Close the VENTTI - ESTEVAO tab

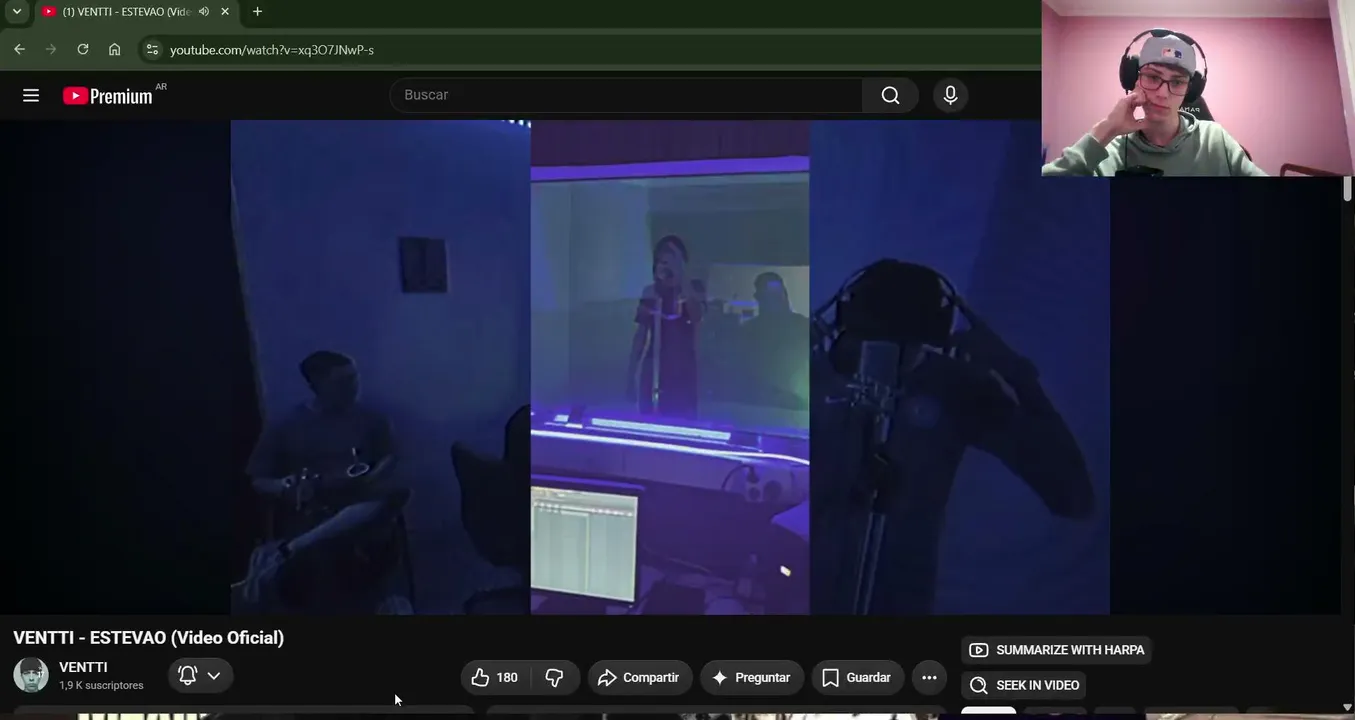(225, 12)
